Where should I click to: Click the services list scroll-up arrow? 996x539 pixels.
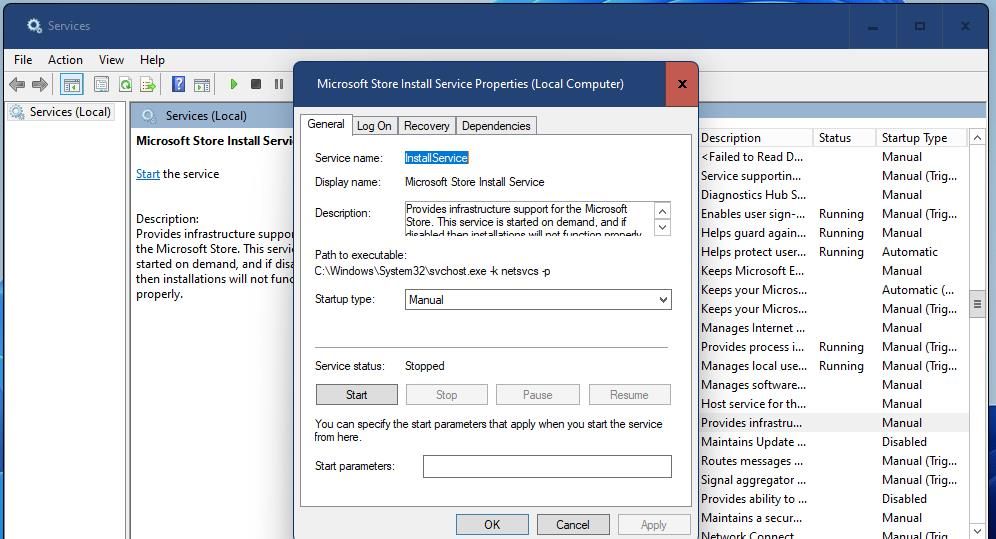point(977,138)
